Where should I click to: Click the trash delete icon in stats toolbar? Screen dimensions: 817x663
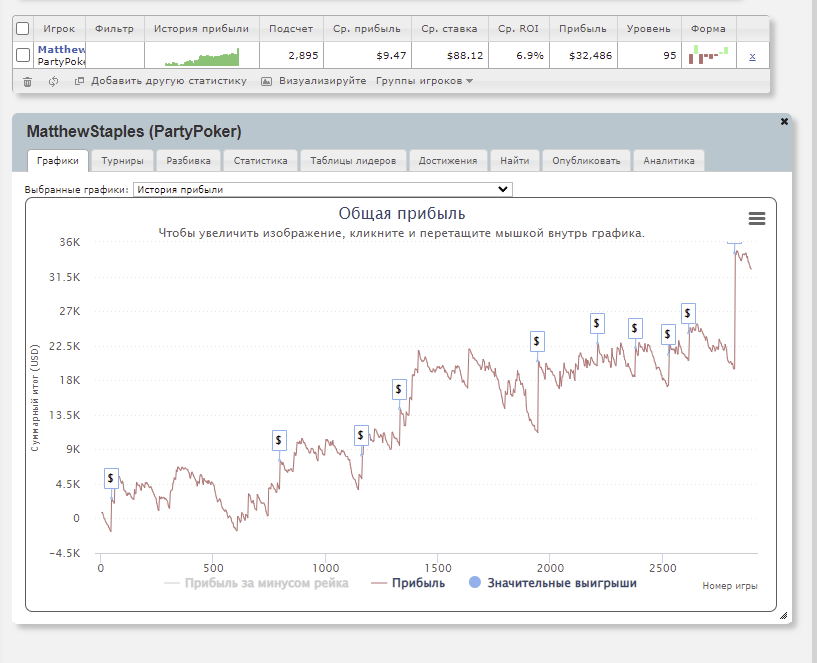click(x=27, y=81)
